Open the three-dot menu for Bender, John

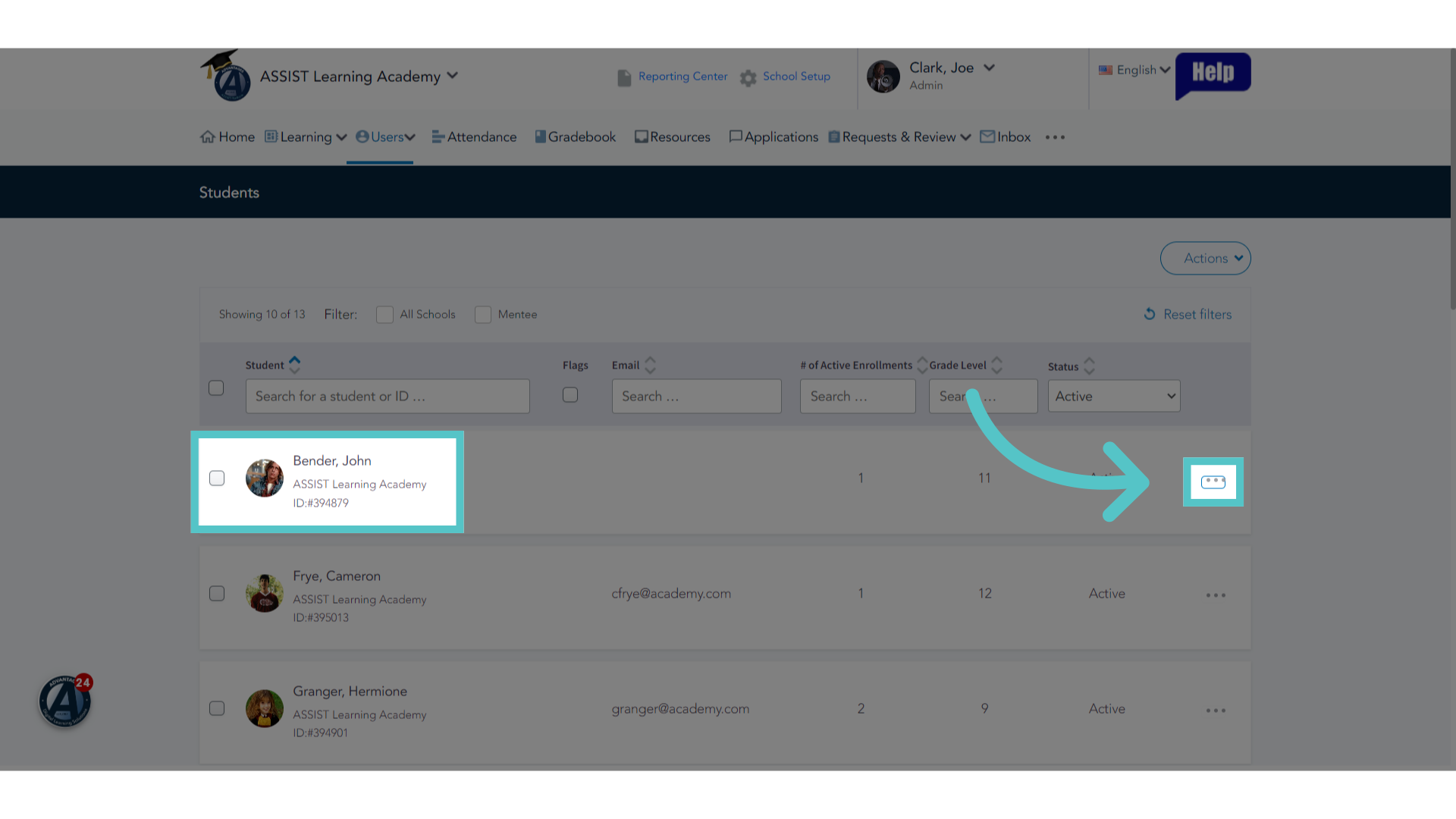1213,482
